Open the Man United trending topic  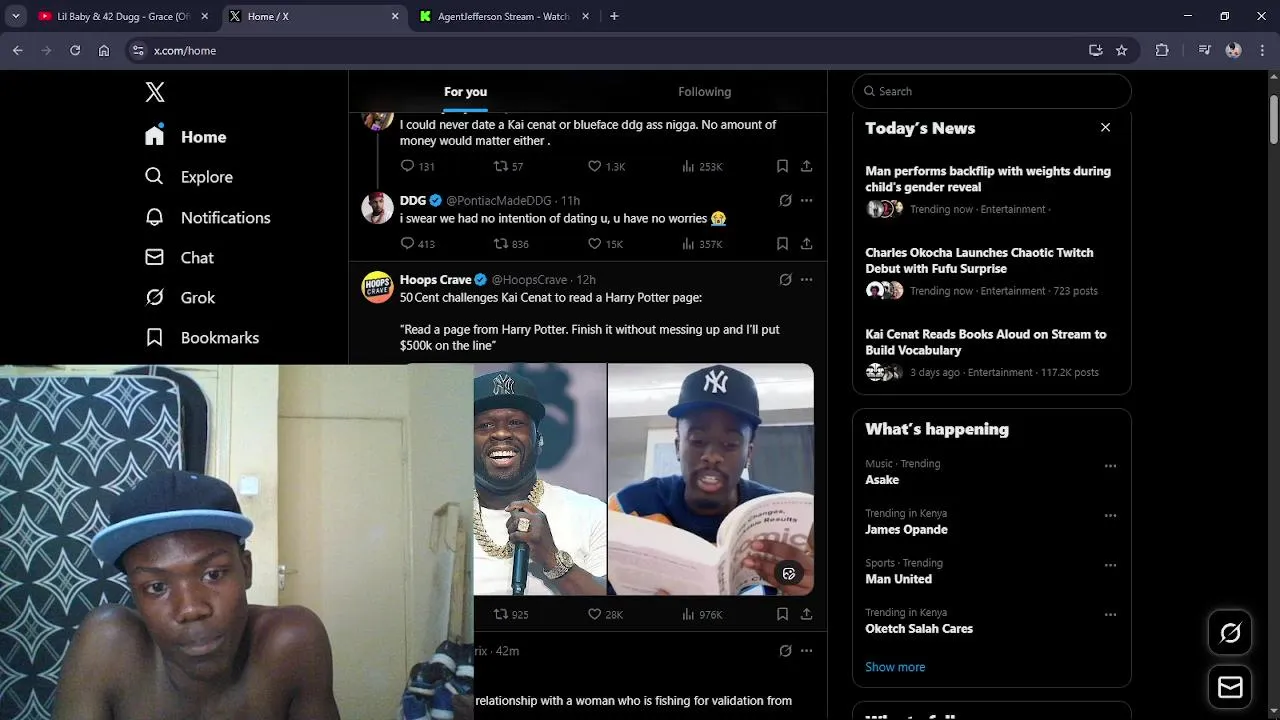point(898,579)
